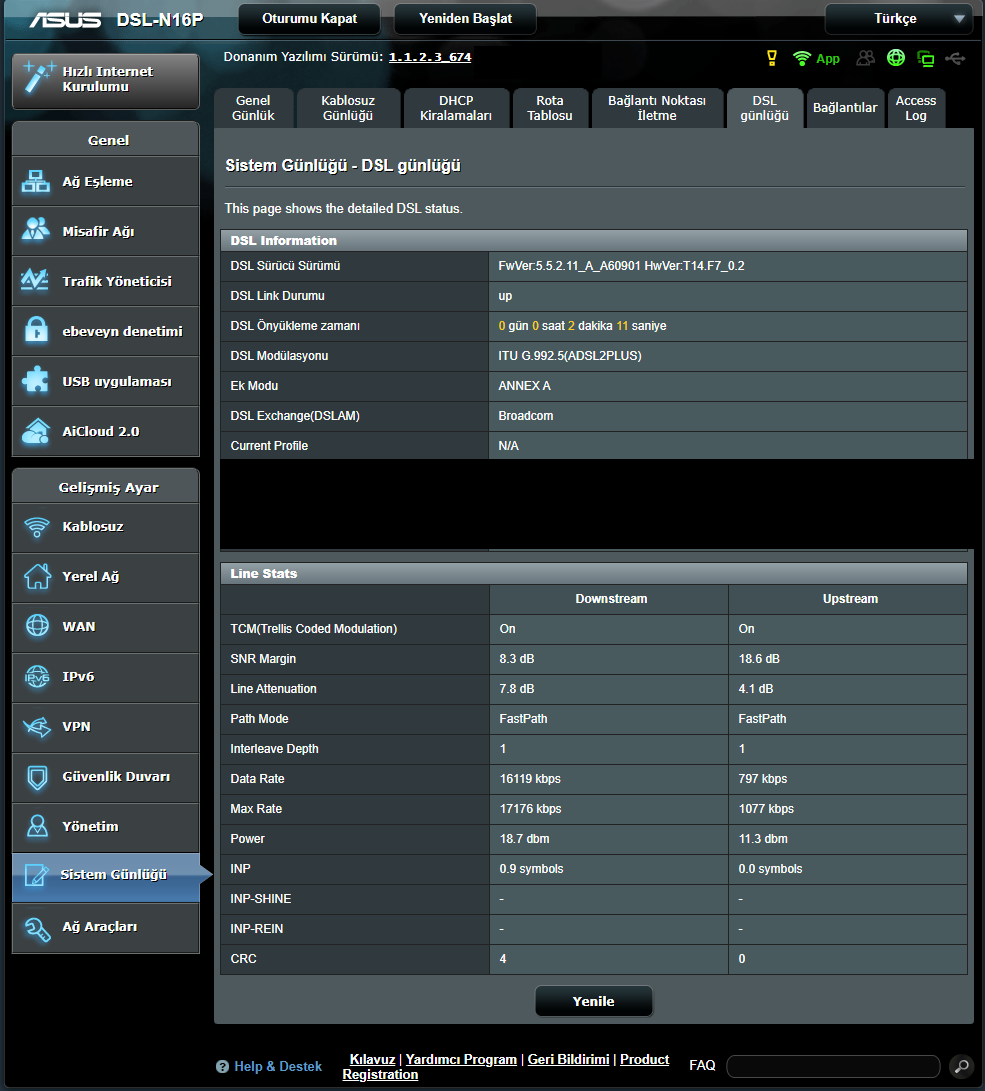Click the upstream SNR Margin 18.6 dB
This screenshot has height=1091, width=985.
click(x=759, y=659)
